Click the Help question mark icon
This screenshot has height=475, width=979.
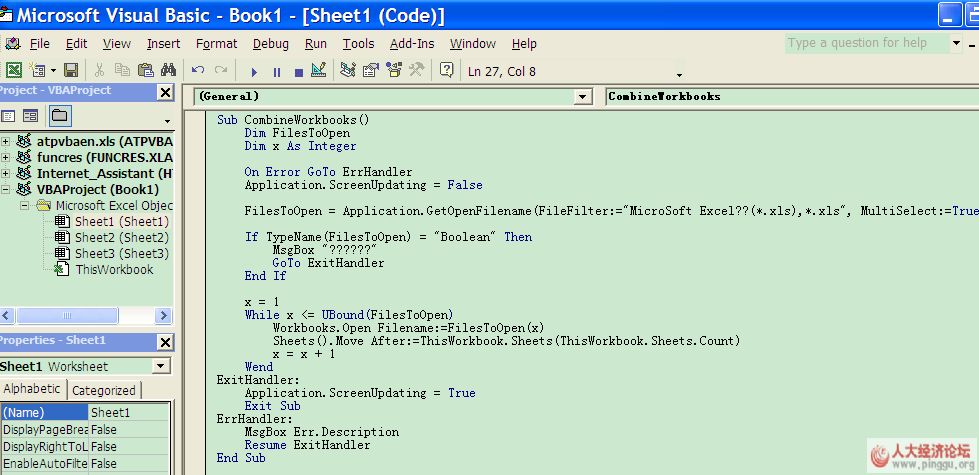446,70
